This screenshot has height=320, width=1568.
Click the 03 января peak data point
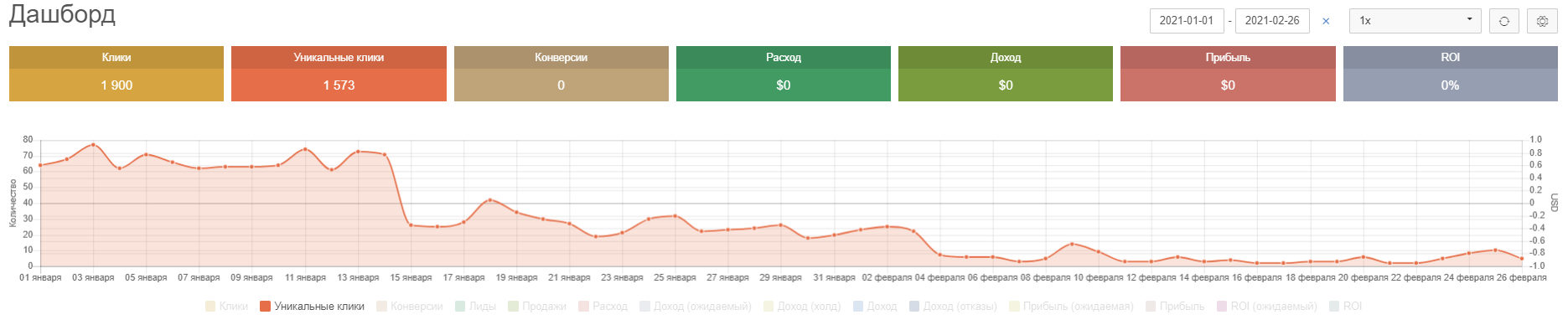point(93,144)
